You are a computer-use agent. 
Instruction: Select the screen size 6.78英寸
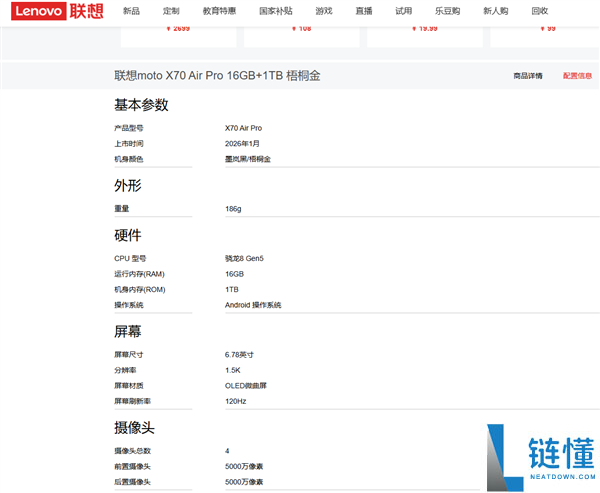pos(239,355)
